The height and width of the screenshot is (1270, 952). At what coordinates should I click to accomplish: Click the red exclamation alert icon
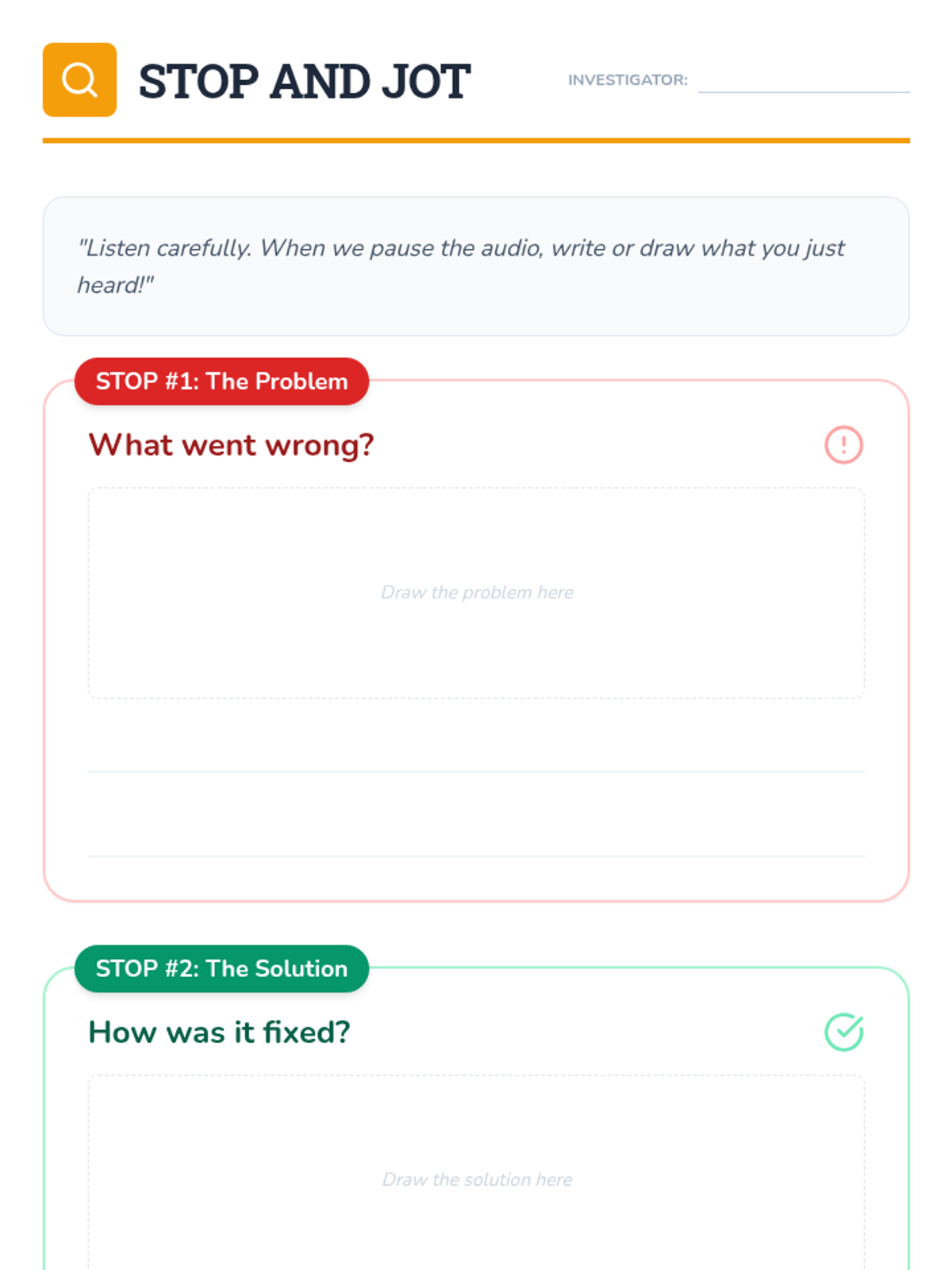843,444
